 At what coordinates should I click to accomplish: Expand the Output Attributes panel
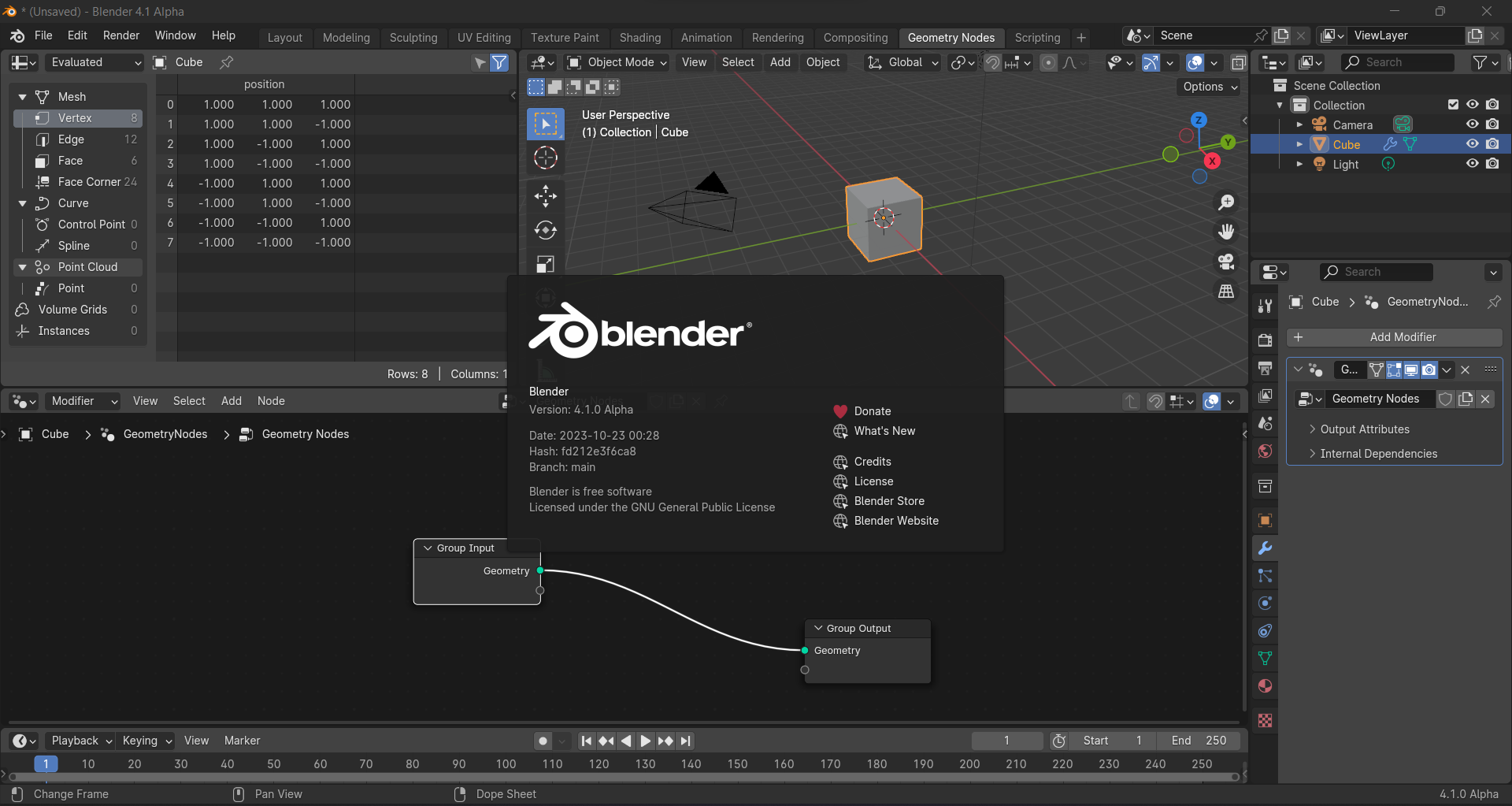pos(1364,429)
